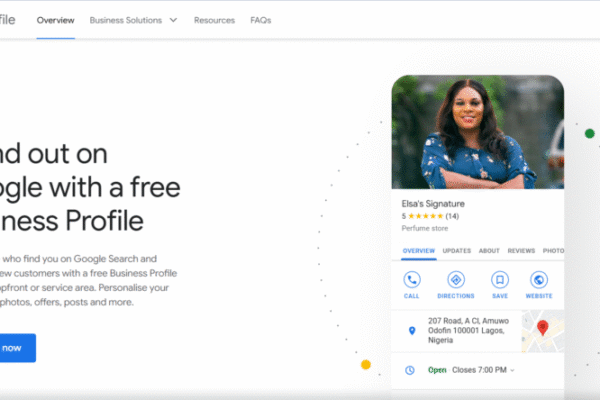Click the Elsa's Signature business name
This screenshot has width=600, height=400.
(x=433, y=204)
